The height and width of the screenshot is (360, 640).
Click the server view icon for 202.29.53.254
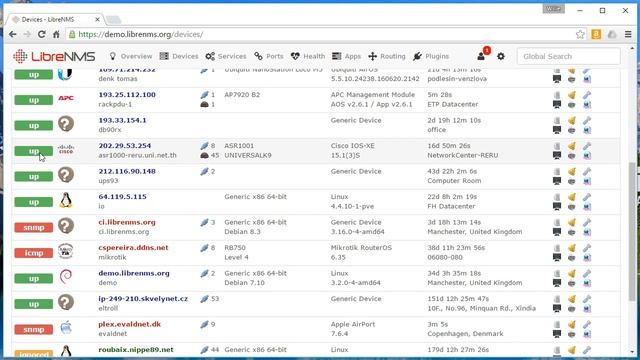[557, 146]
